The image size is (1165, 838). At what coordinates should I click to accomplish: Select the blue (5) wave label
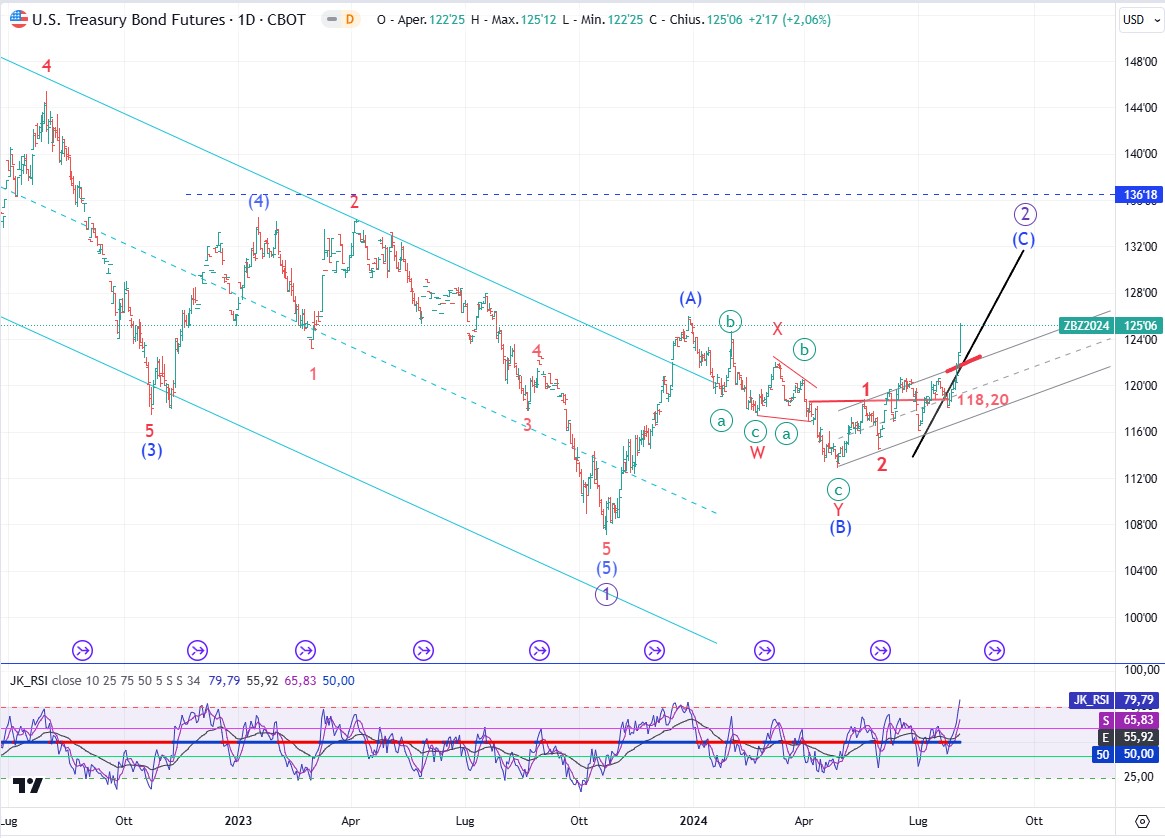[x=606, y=568]
